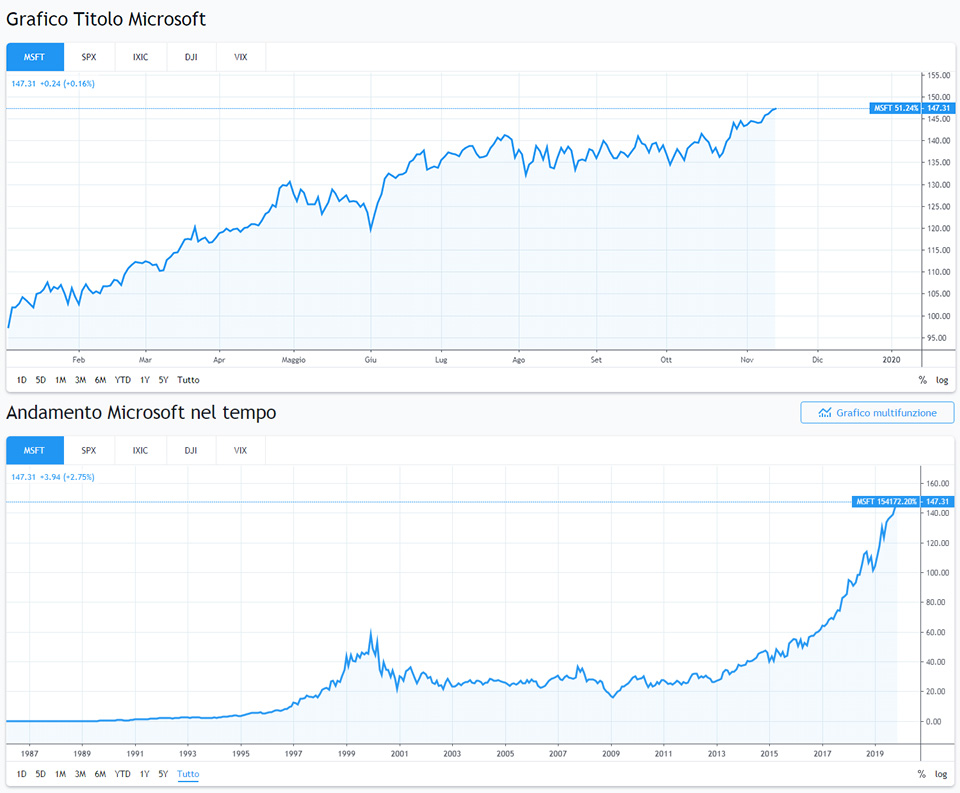Select DJI tab in top chart
This screenshot has width=960, height=793.
tap(191, 57)
